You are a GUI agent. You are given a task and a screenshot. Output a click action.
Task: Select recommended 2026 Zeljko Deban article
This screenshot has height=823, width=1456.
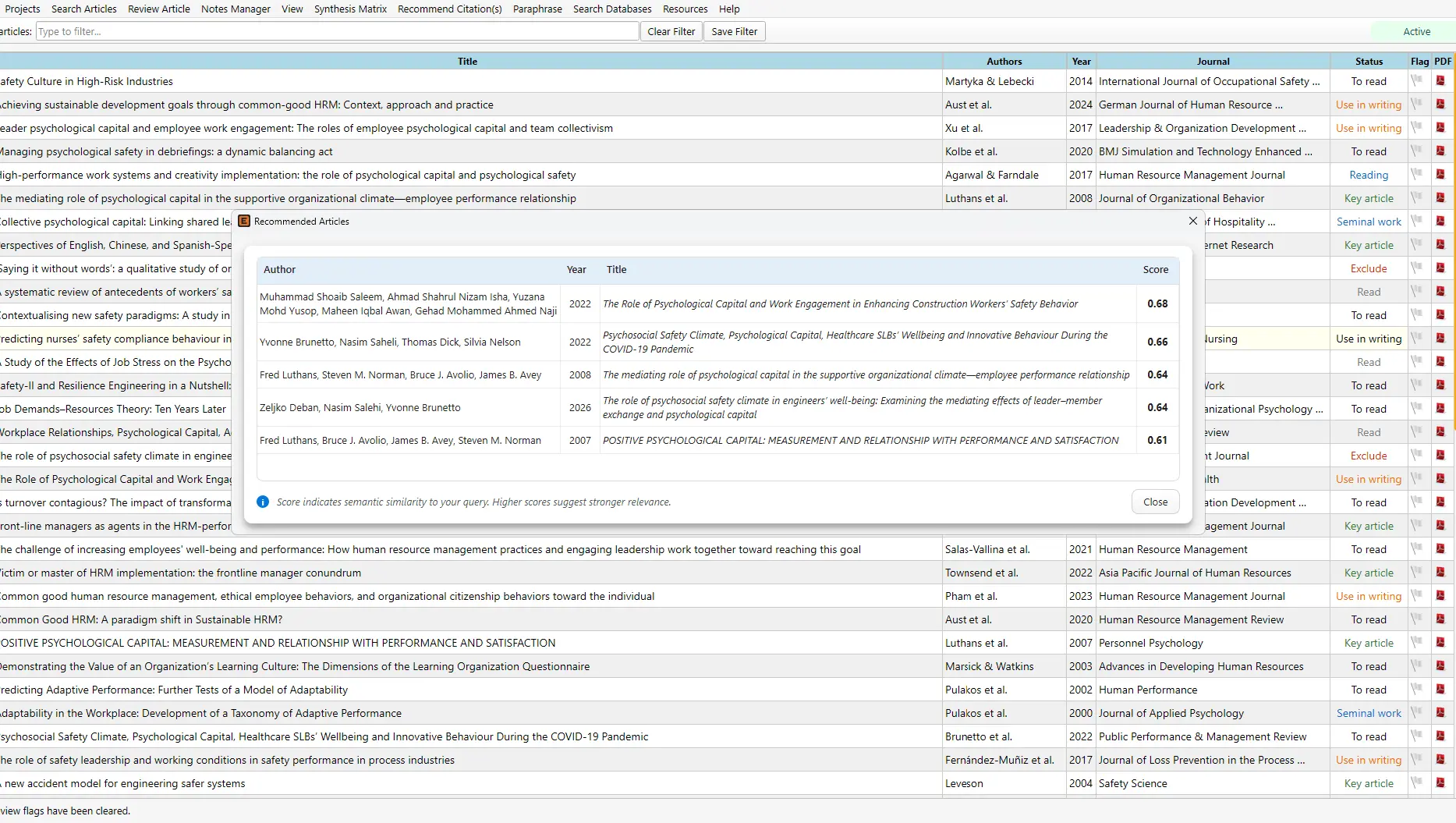point(717,407)
